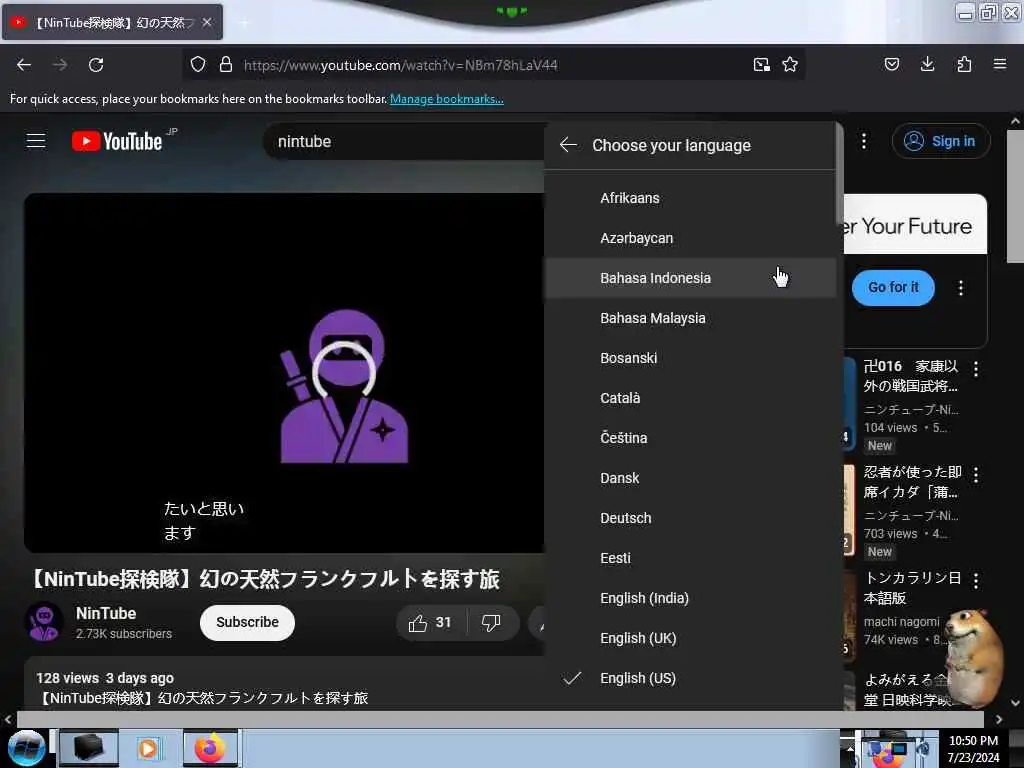Expand the video description box
Screen dimensions: 1024x768
pos(284,684)
